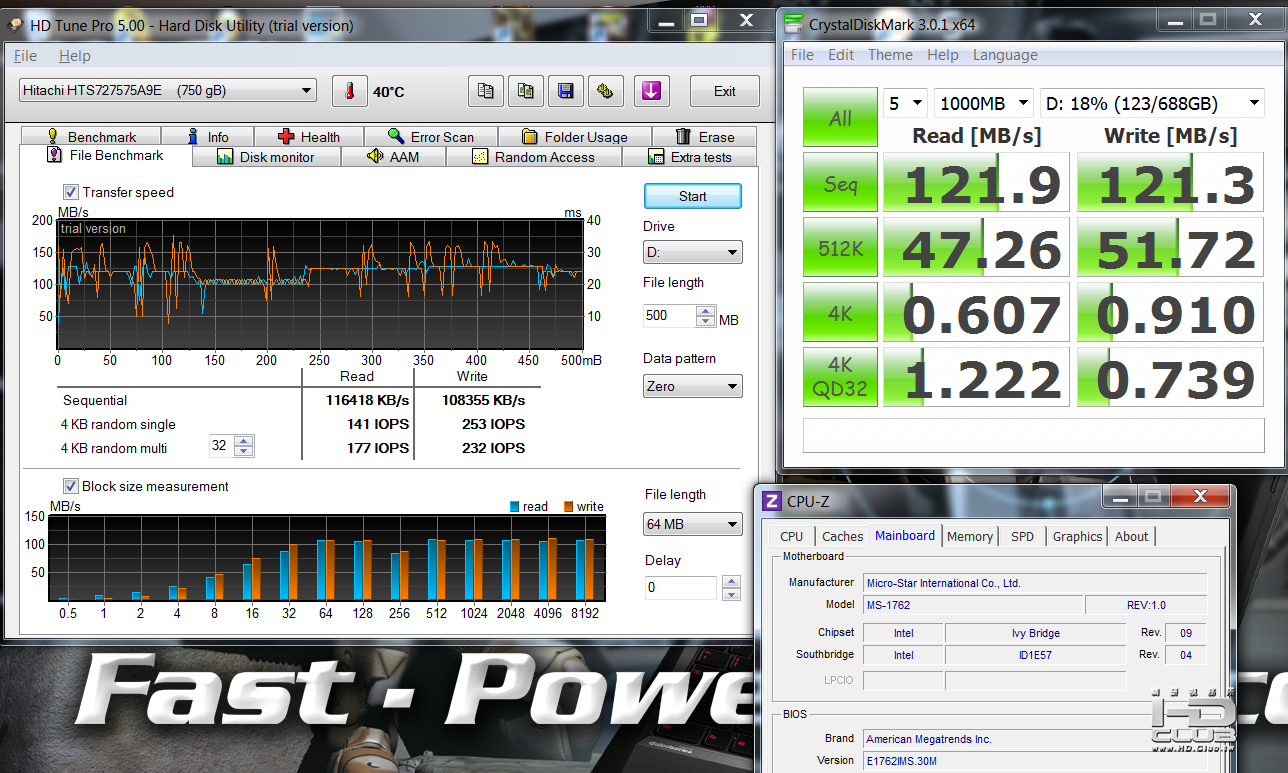Open the Theme menu in CrystalDiskMark
The width and height of the screenshot is (1288, 773).
[890, 55]
